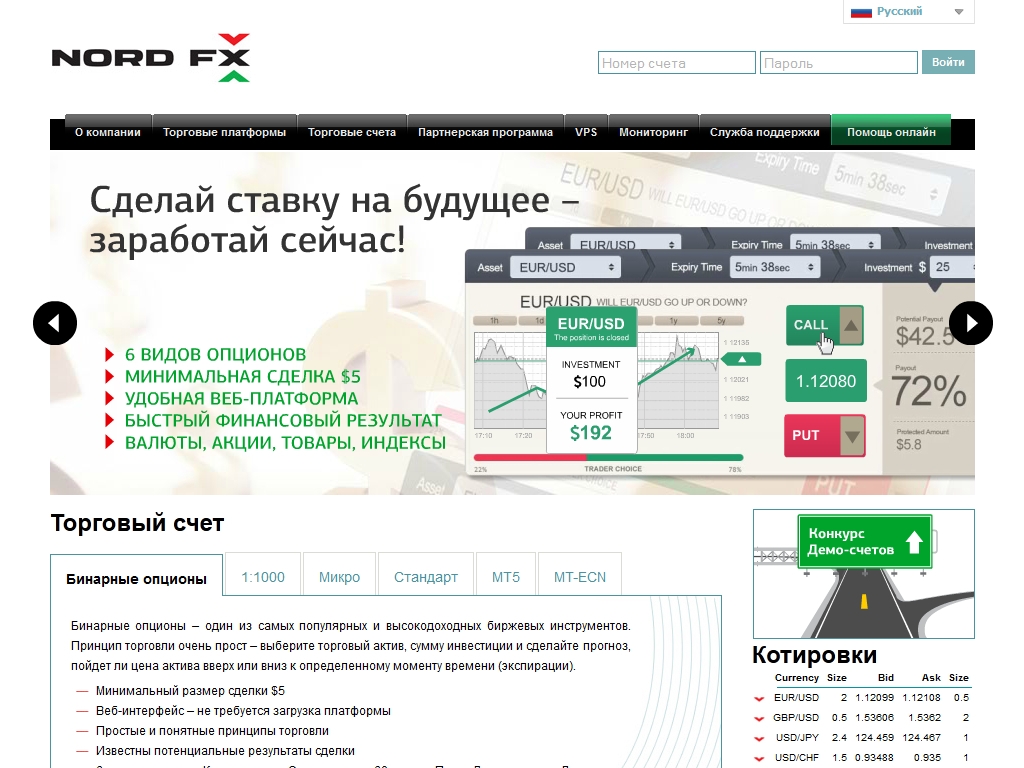
Task: Focus the Номер счета input field
Action: tap(677, 63)
